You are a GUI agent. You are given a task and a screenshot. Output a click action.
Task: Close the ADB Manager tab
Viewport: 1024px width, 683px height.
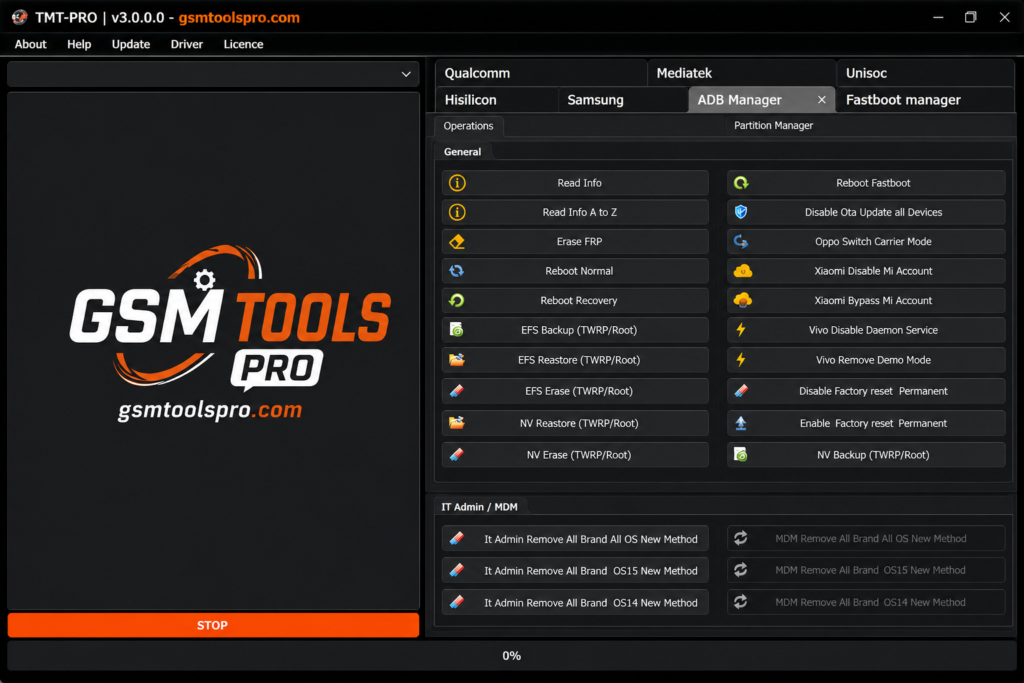coord(822,100)
